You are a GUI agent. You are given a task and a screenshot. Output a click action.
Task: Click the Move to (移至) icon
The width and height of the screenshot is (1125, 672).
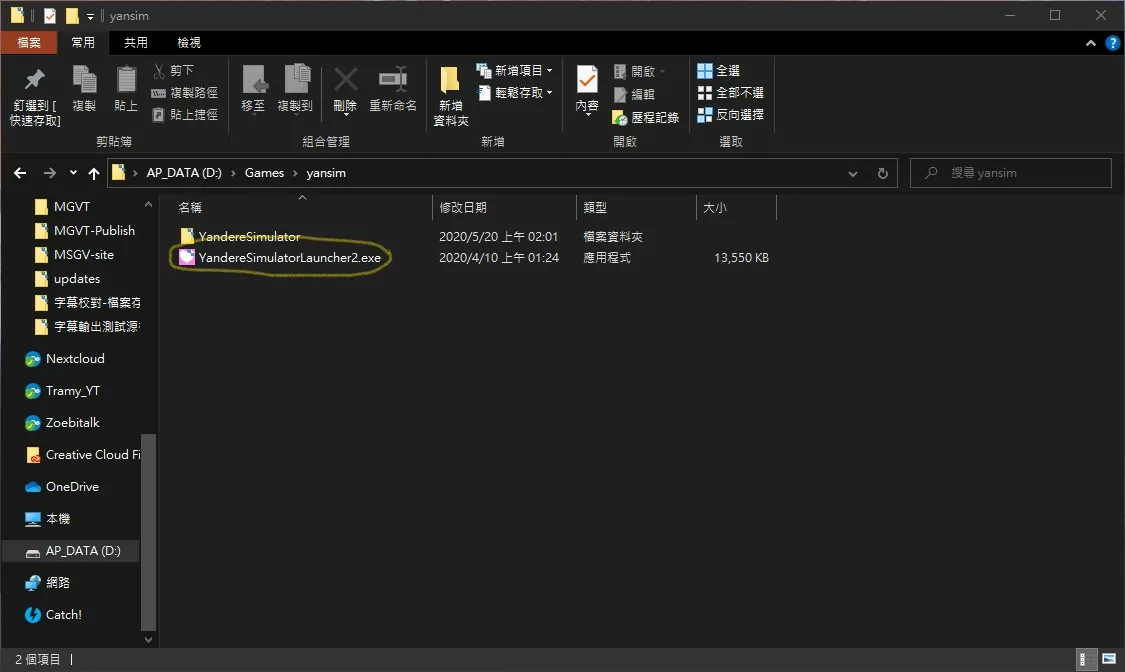253,79
